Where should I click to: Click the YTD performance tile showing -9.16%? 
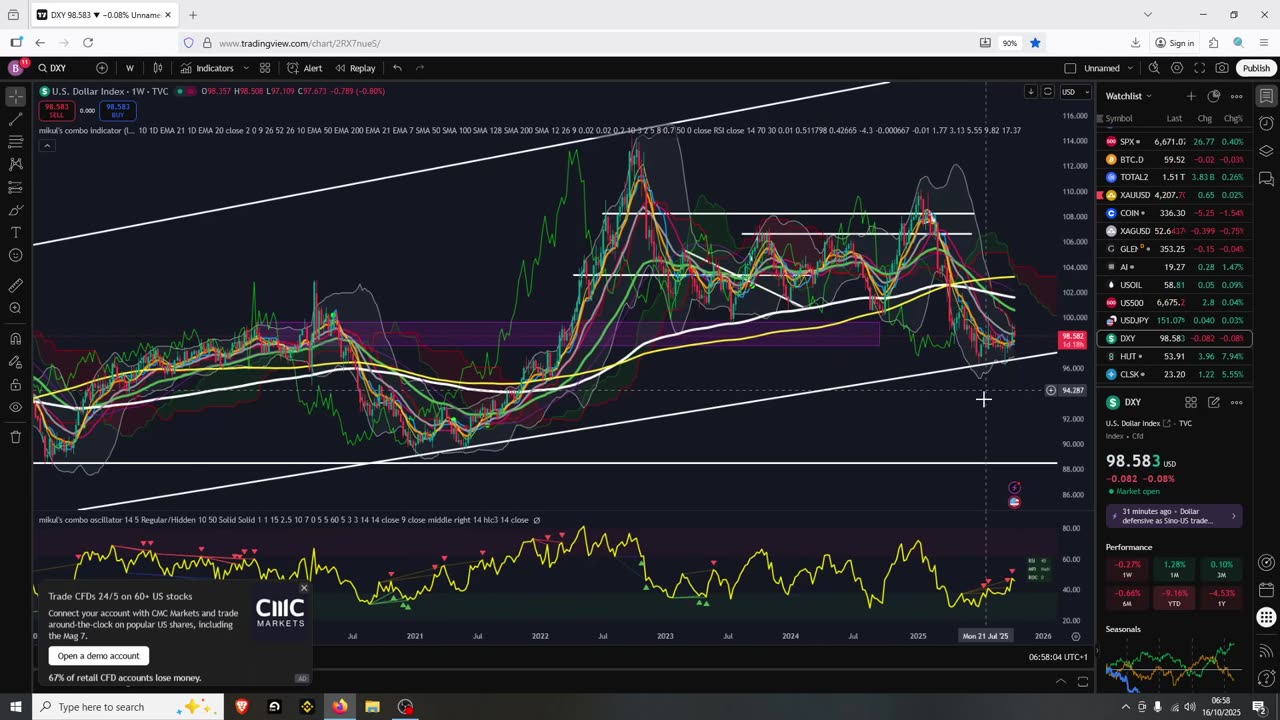(1174, 597)
